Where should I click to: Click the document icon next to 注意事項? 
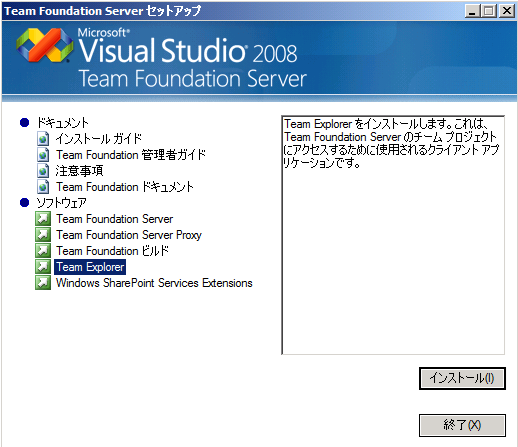[43, 171]
